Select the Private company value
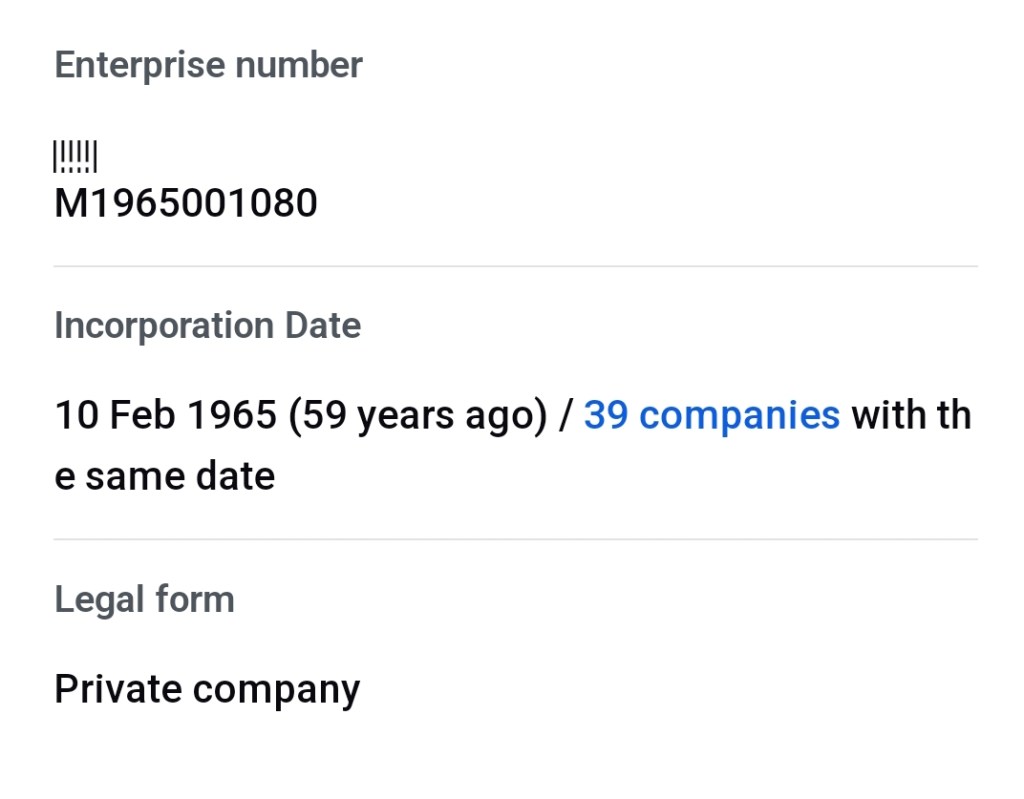Image resolution: width=1024 pixels, height=799 pixels. 207,689
